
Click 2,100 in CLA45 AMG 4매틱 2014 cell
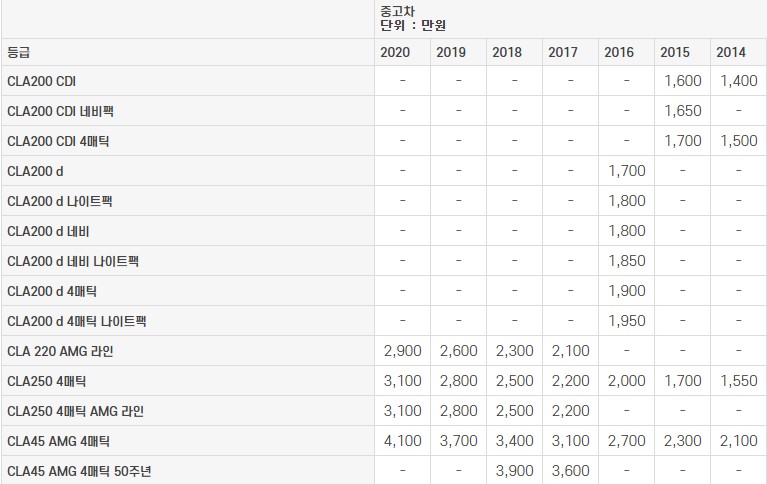tap(739, 441)
